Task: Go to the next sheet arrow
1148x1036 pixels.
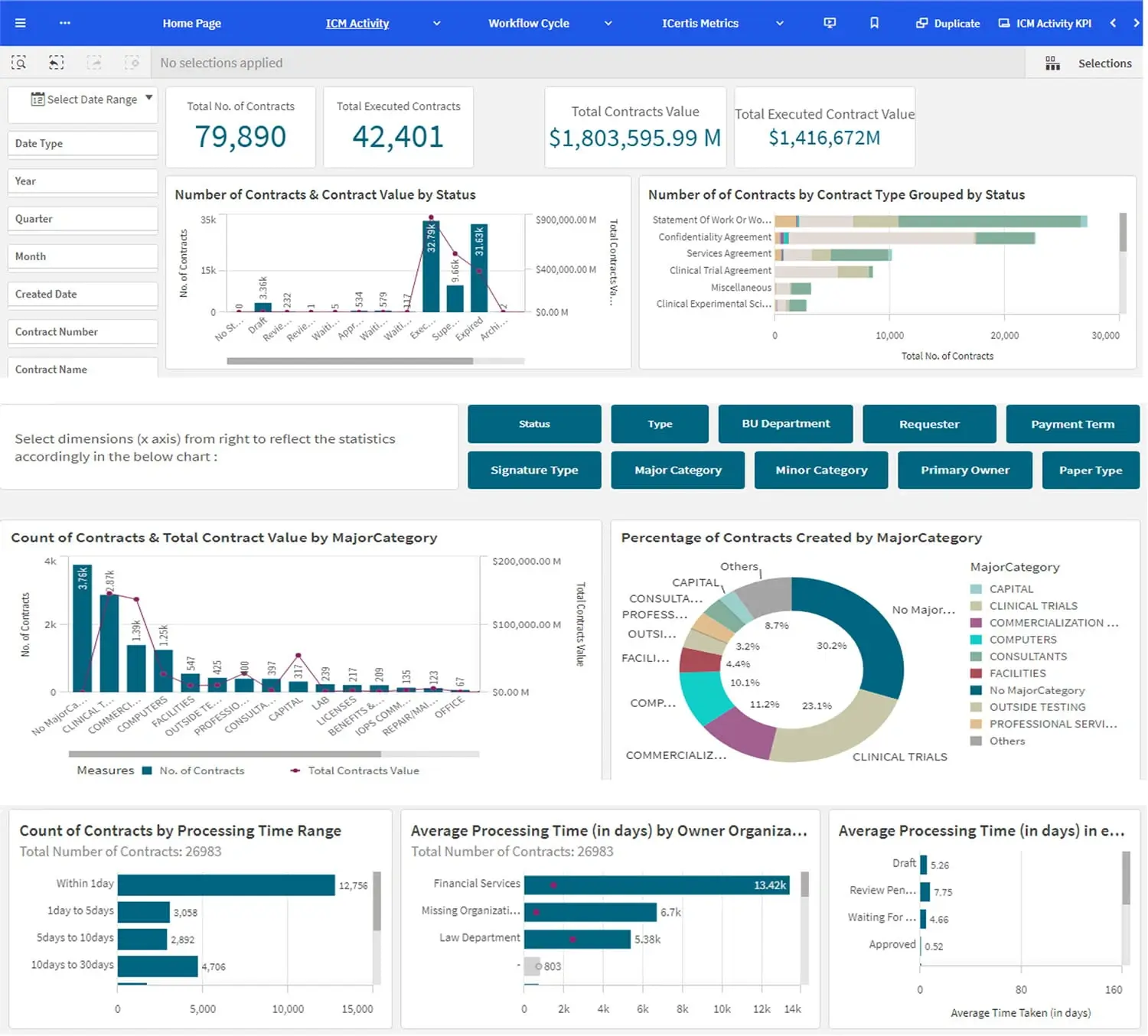Action: (1136, 23)
